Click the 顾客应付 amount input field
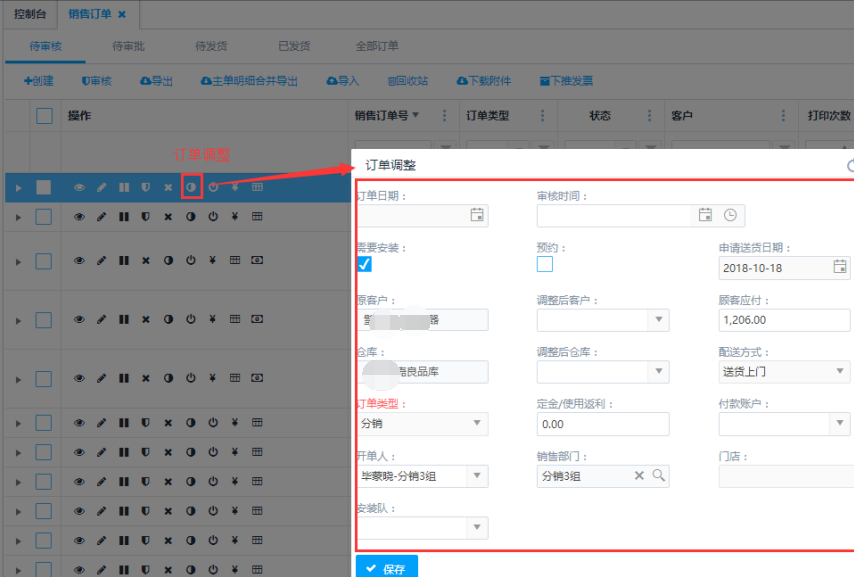The height and width of the screenshot is (577, 854). (x=783, y=320)
